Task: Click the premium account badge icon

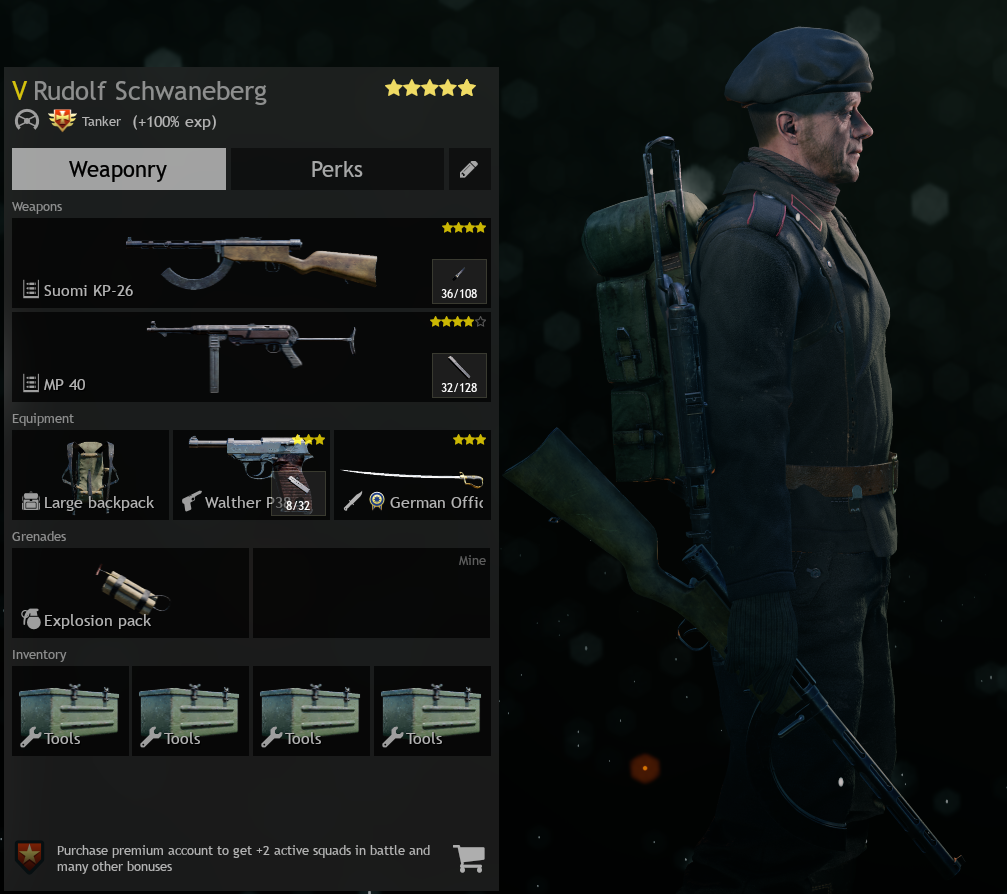Action: [30, 857]
